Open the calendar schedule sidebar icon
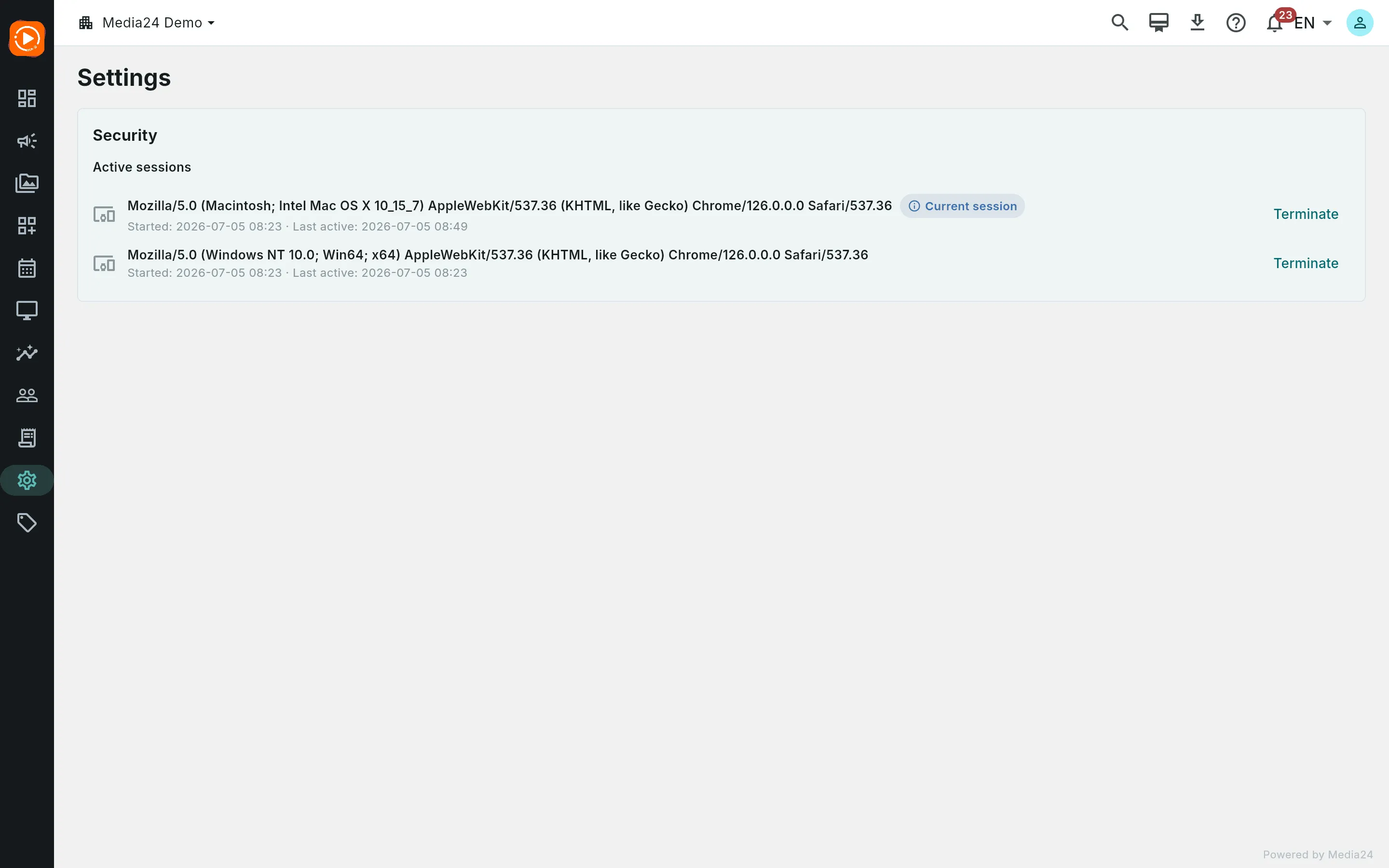 coord(27,268)
